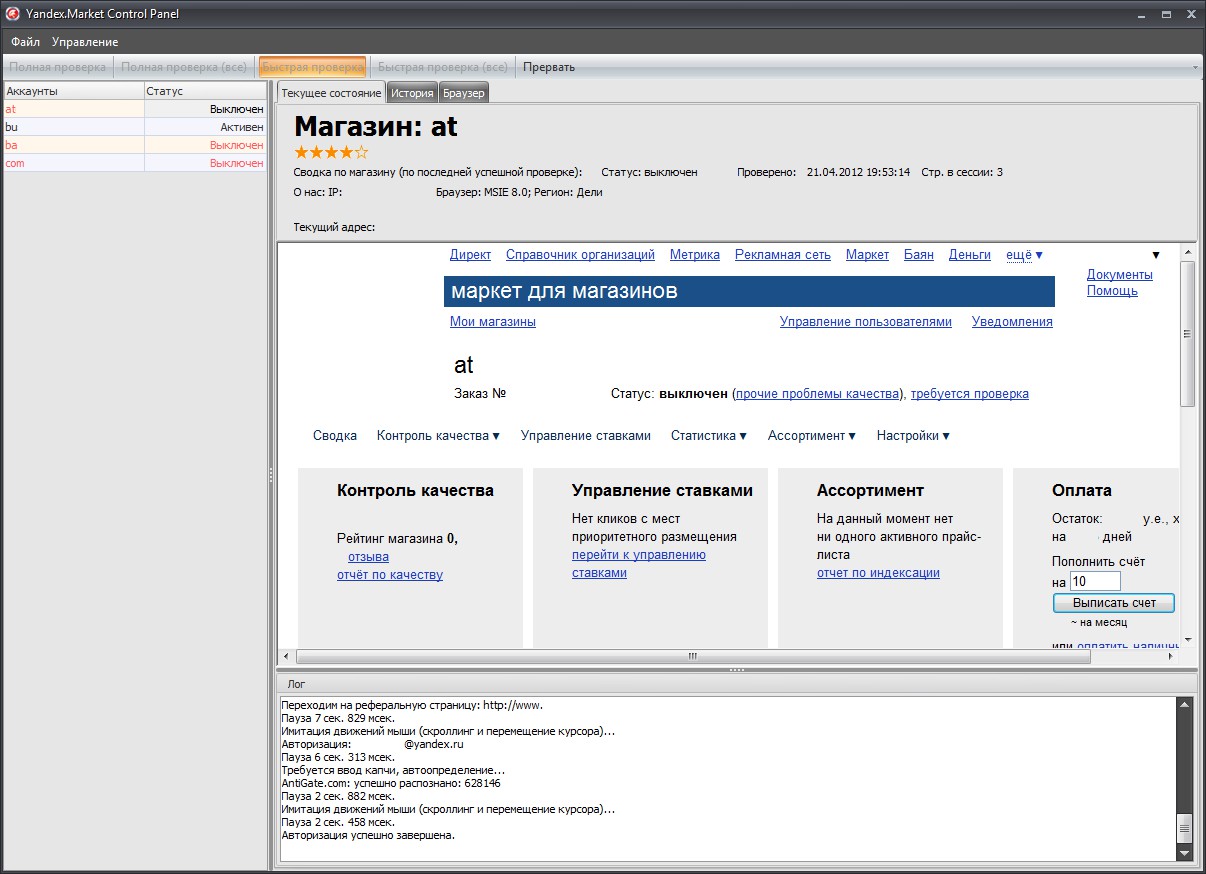Open the Рекламная сеть link
1206x874 pixels.
click(x=783, y=255)
